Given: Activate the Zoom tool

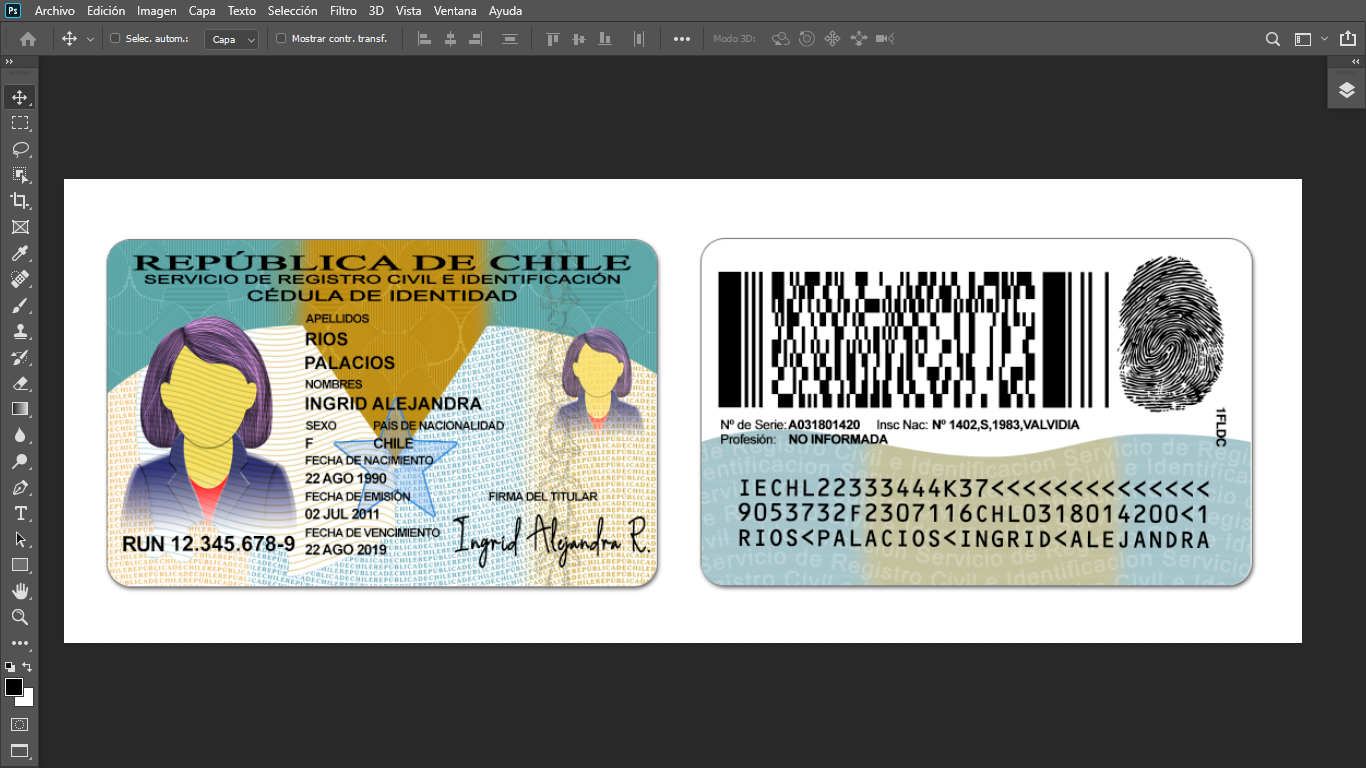Looking at the screenshot, I should pos(19,617).
